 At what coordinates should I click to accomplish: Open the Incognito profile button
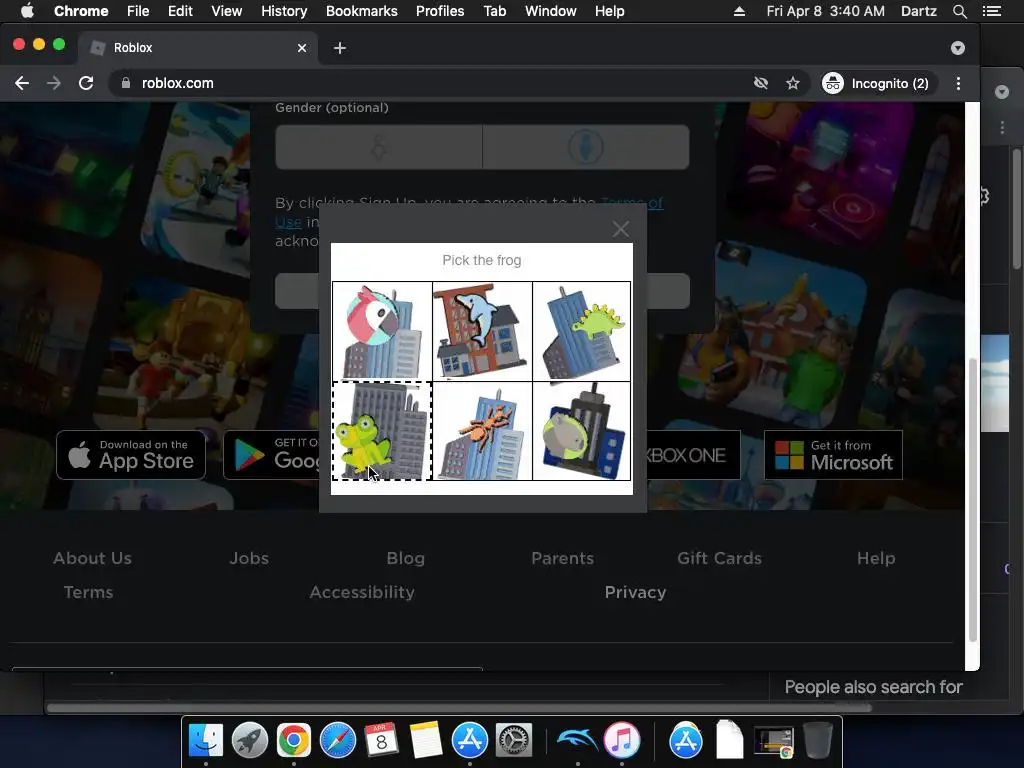(x=876, y=83)
